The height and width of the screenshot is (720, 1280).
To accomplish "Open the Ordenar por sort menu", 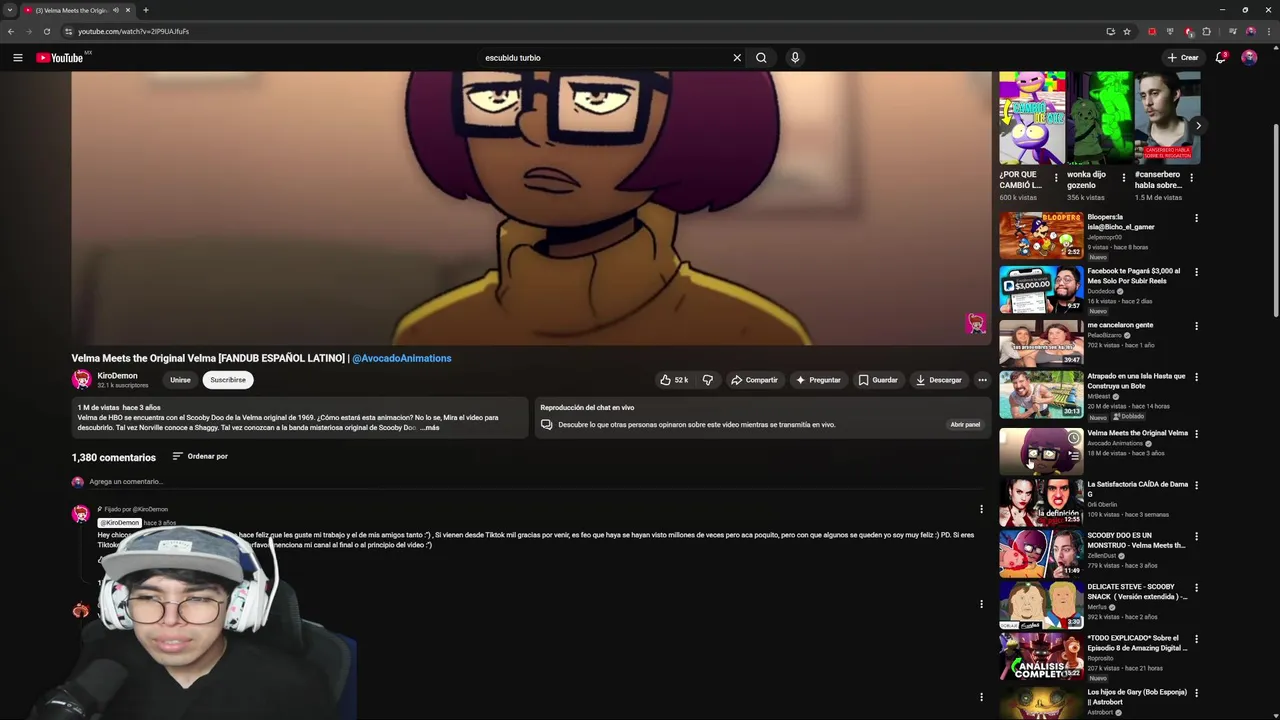I will coord(200,457).
